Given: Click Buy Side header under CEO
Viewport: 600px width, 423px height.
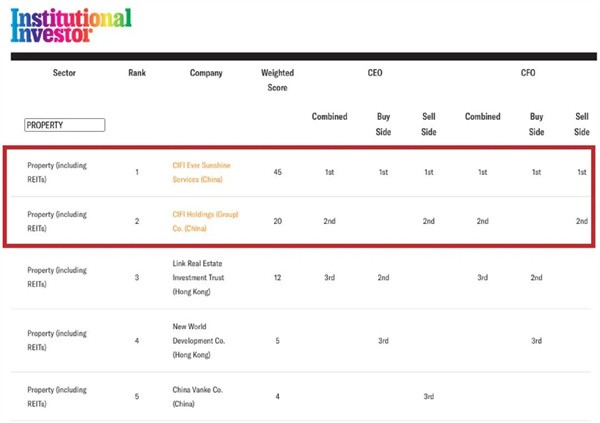Looking at the screenshot, I should tap(383, 124).
